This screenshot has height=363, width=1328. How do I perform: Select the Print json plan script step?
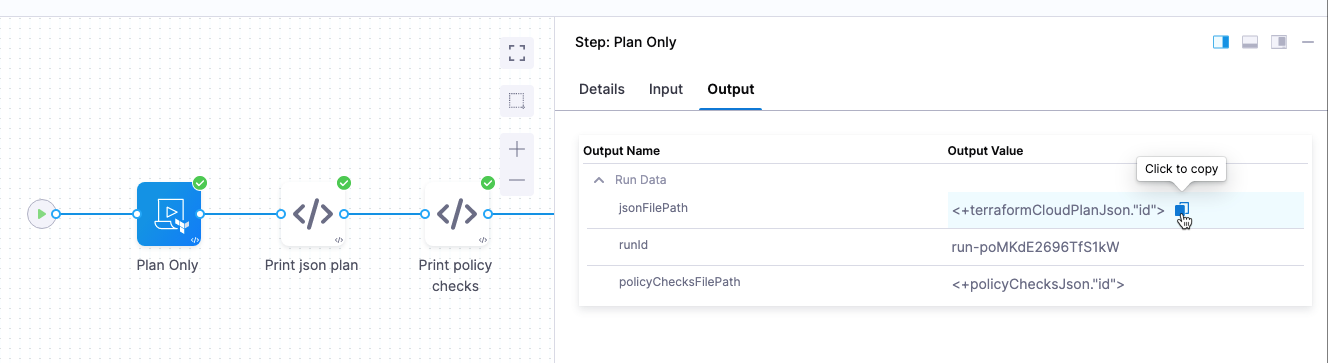click(x=312, y=214)
